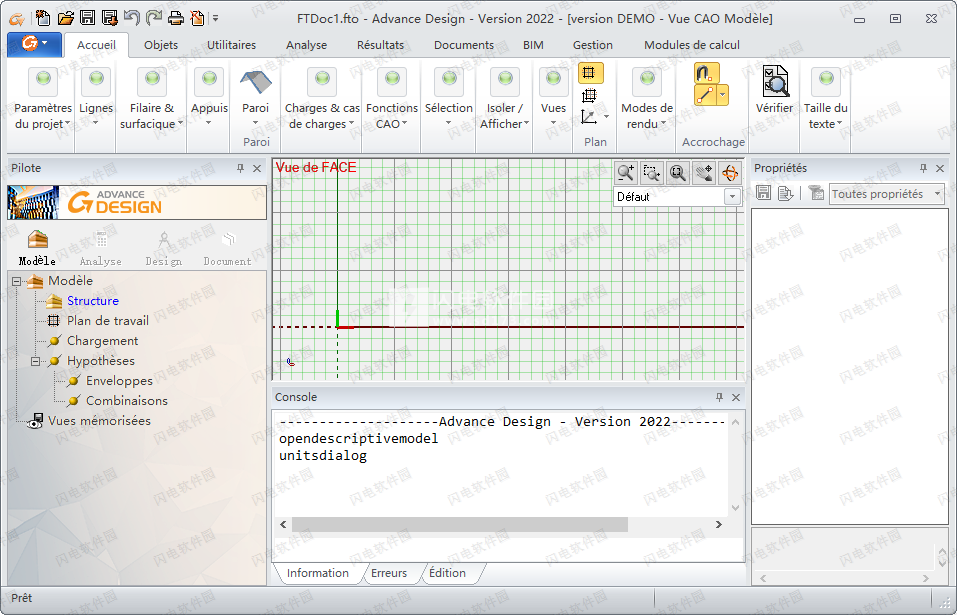Viewport: 957px width, 615px height.
Task: Click the console horizontal scrollbar thumb
Action: pos(460,525)
